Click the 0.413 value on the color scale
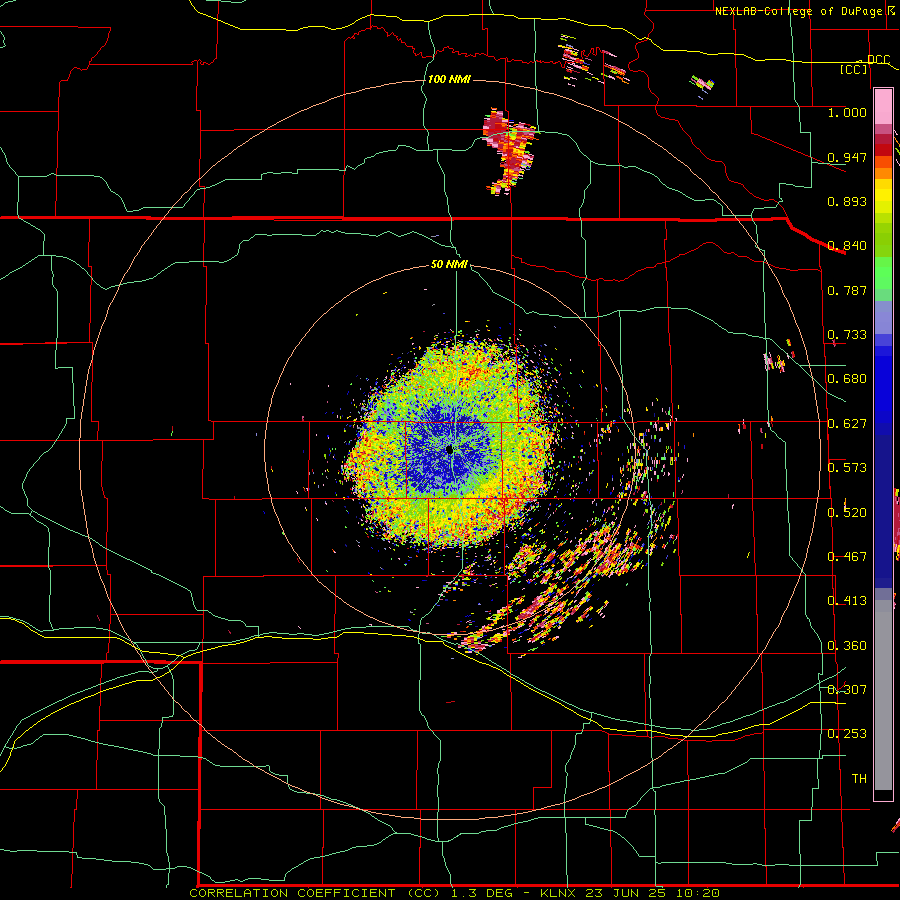This screenshot has height=900, width=900. click(847, 601)
